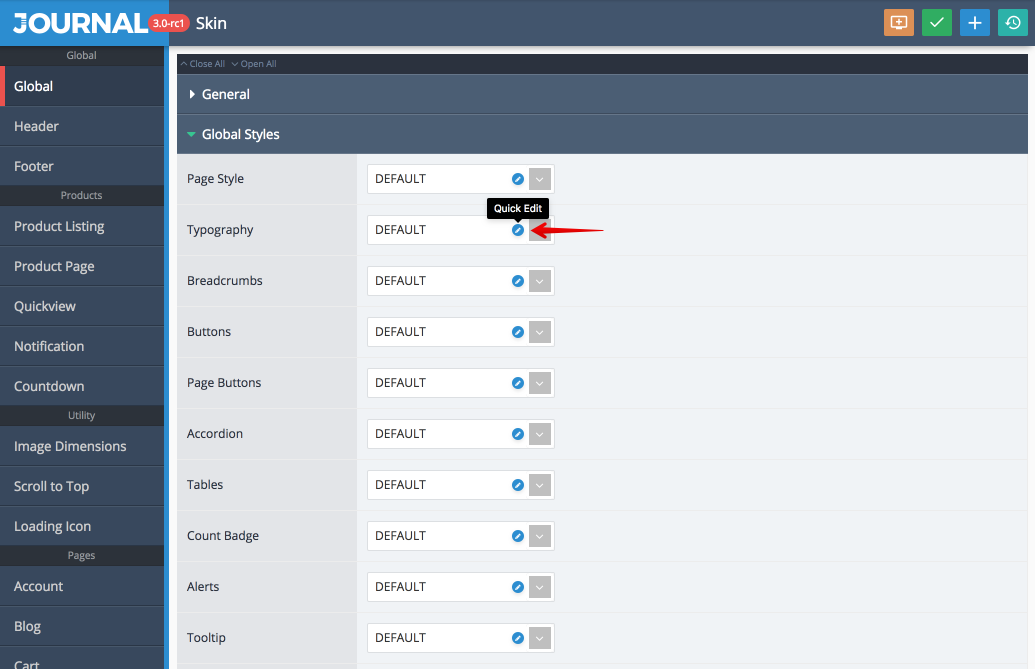Open Quickview settings in sidebar
The width and height of the screenshot is (1035, 669).
point(82,306)
